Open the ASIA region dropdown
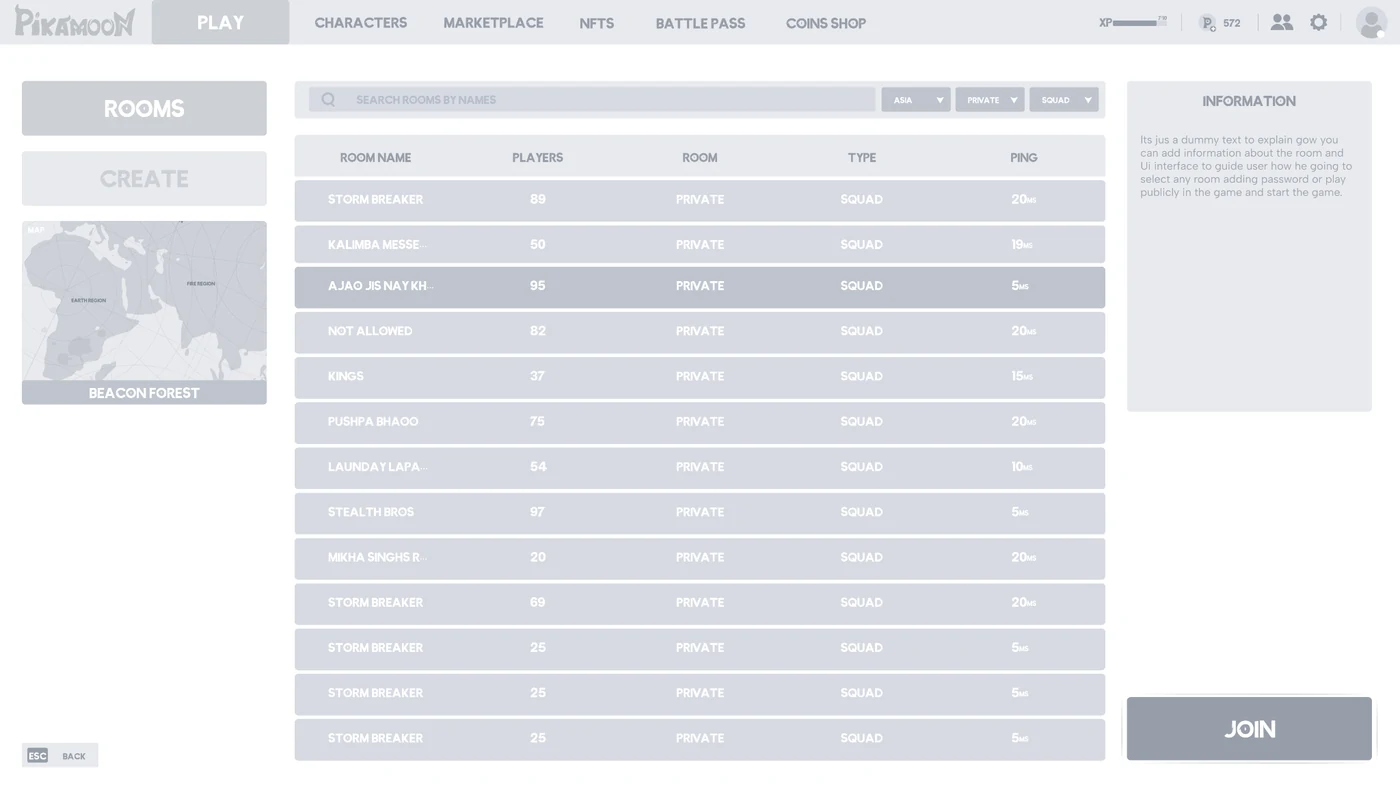 [x=916, y=100]
